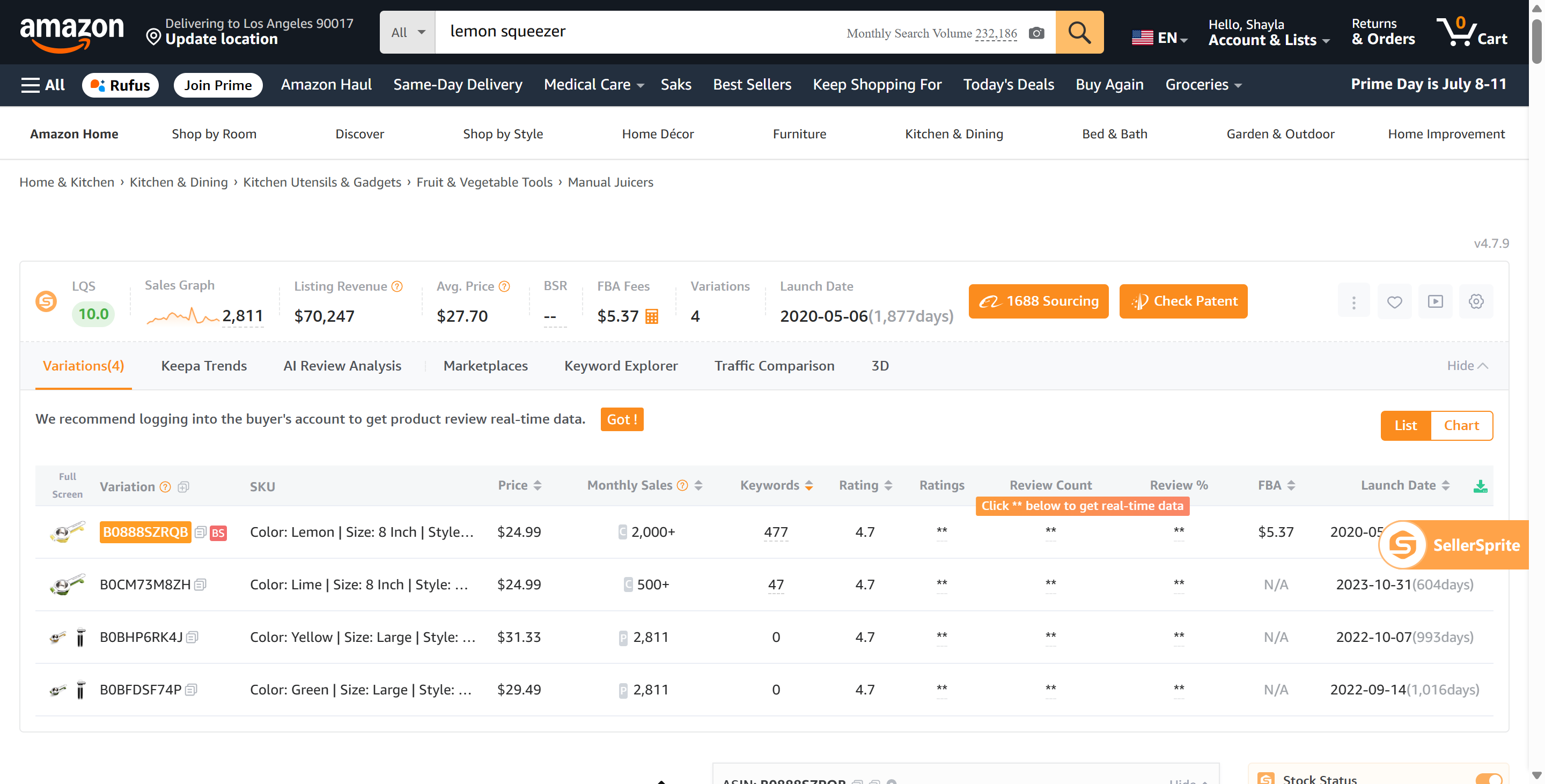Open camera image search icon
1545x784 pixels.
tap(1036, 34)
